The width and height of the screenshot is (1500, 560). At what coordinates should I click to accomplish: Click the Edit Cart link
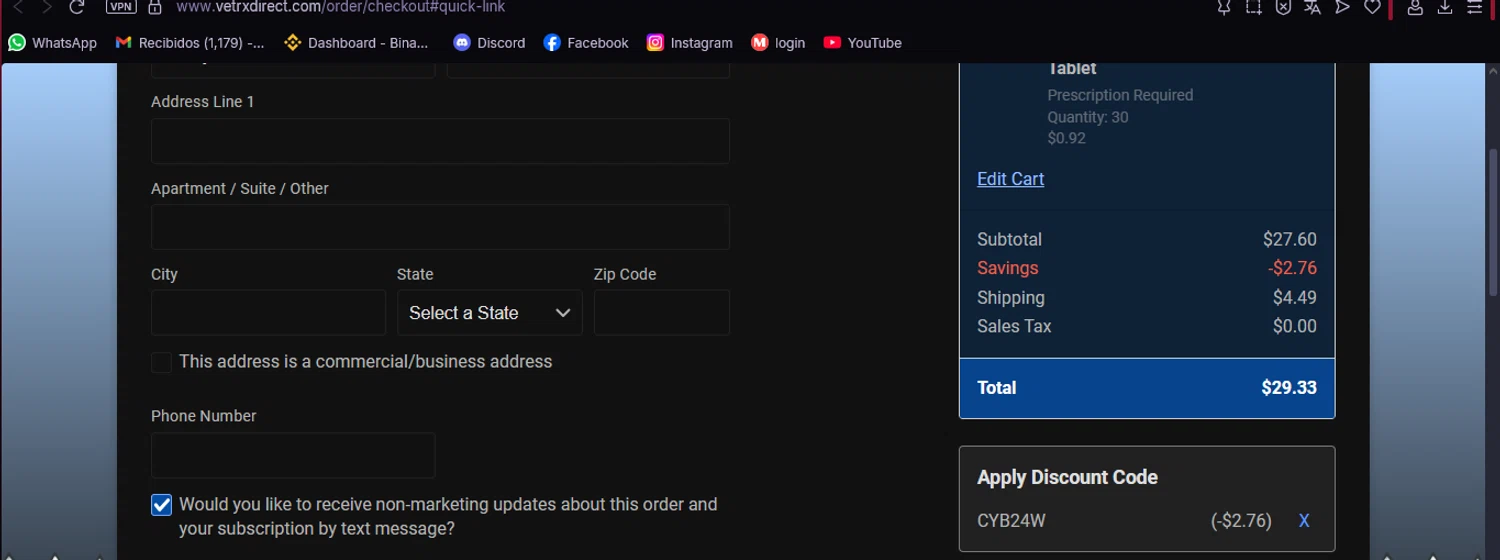(x=1010, y=179)
